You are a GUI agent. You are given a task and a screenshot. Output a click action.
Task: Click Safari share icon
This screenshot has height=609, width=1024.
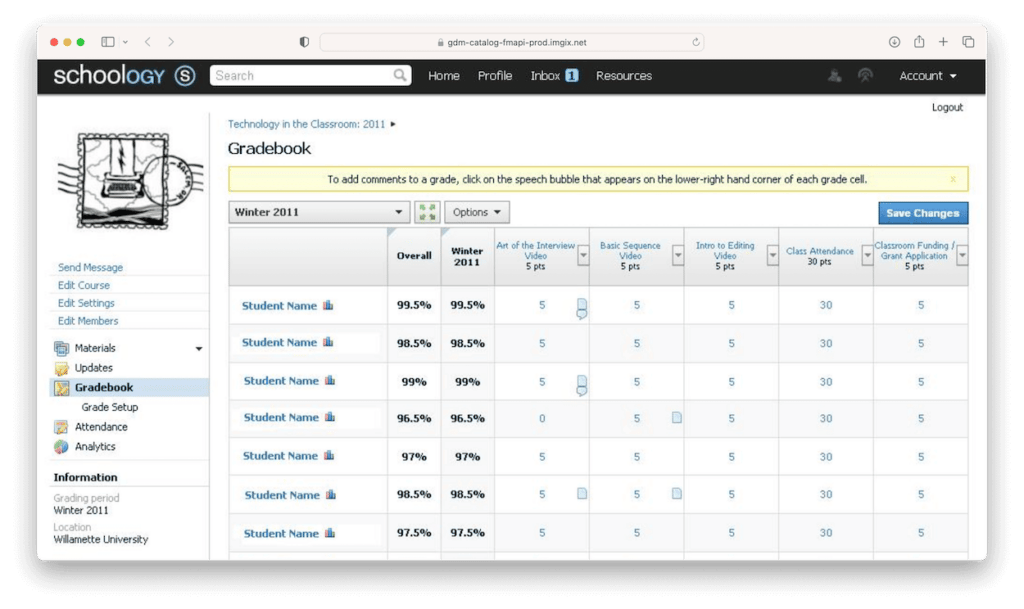click(919, 42)
